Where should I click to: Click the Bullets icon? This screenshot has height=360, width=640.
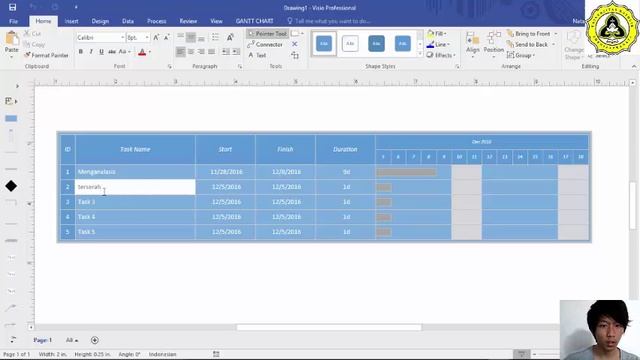click(x=215, y=38)
